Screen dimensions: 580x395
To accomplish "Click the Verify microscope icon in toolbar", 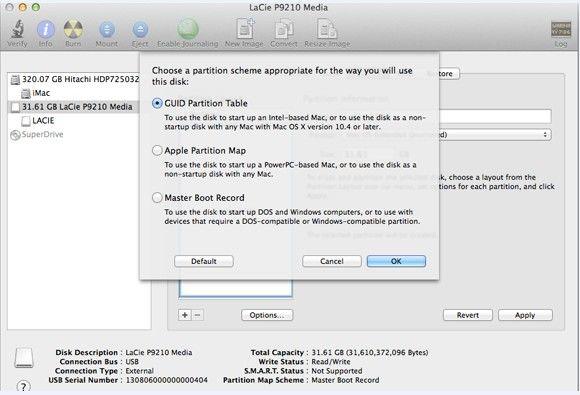I will (x=17, y=28).
